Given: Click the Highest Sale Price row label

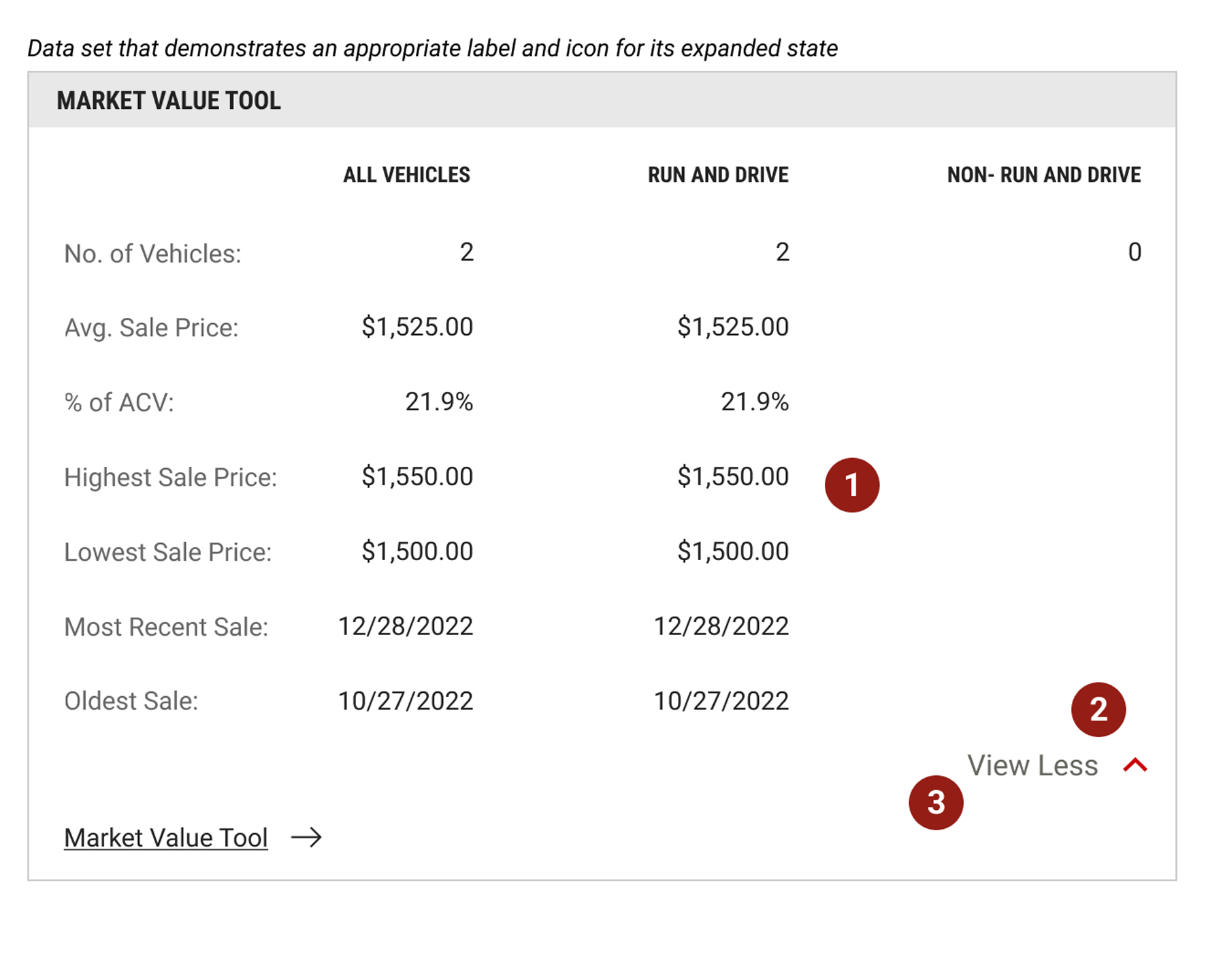Looking at the screenshot, I should [x=170, y=477].
